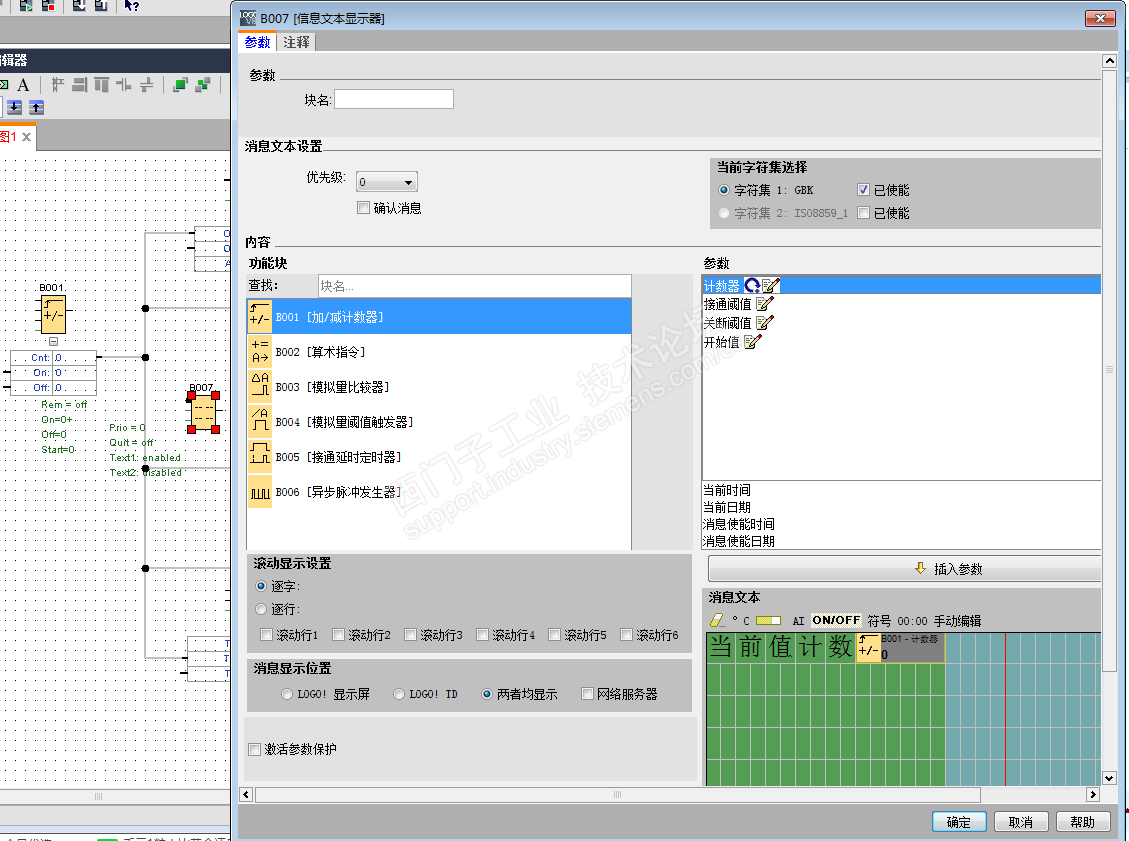Select LOGO! TD display position
Viewport: 1129px width, 841px height.
tap(399, 694)
